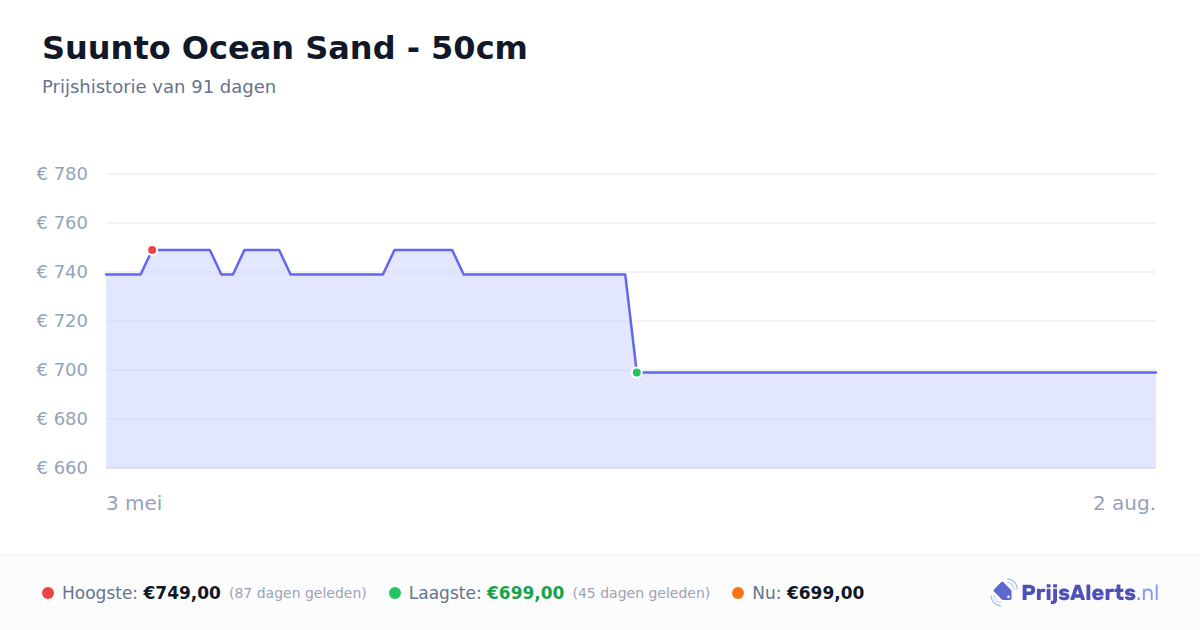
Task: Click the € 660 axis label
Action: pos(62,468)
